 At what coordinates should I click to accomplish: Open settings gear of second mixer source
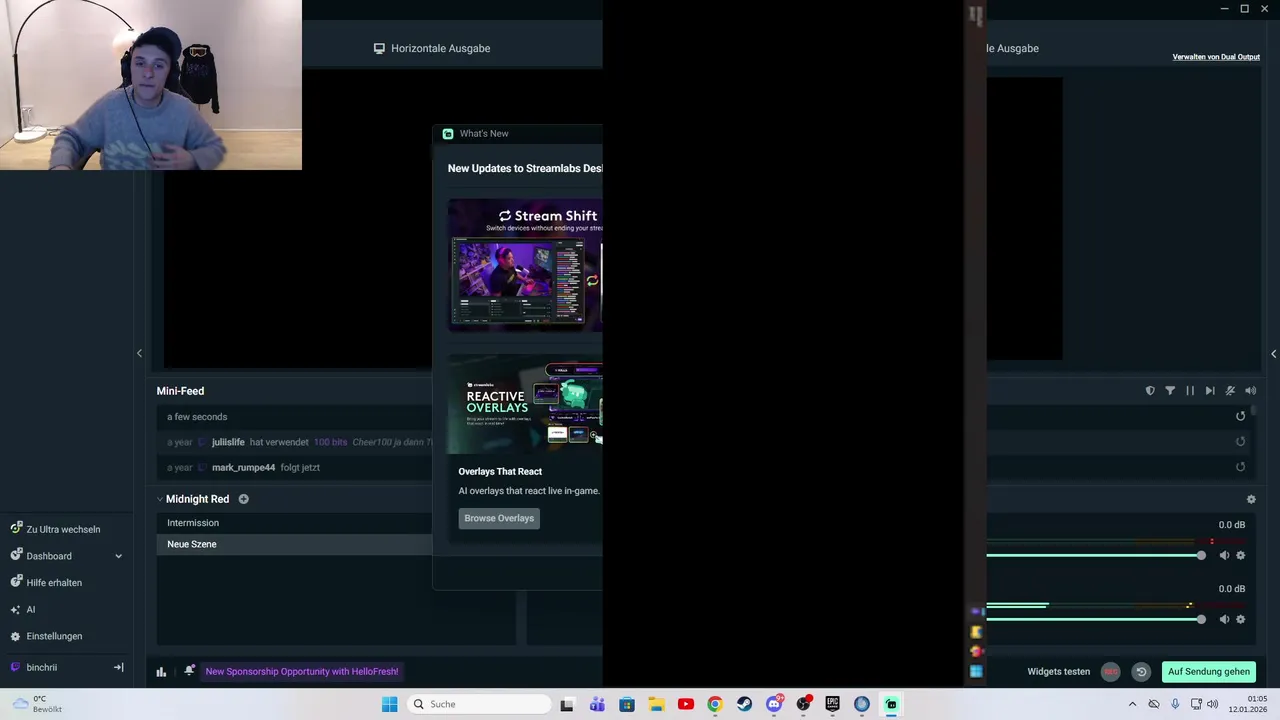pyautogui.click(x=1241, y=619)
